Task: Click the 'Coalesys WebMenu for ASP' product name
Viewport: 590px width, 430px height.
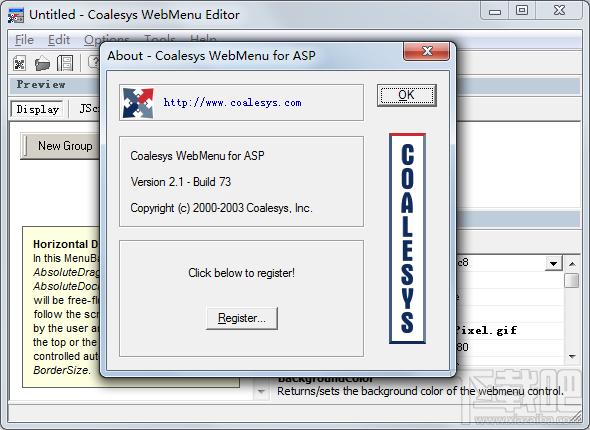Action: (x=197, y=156)
